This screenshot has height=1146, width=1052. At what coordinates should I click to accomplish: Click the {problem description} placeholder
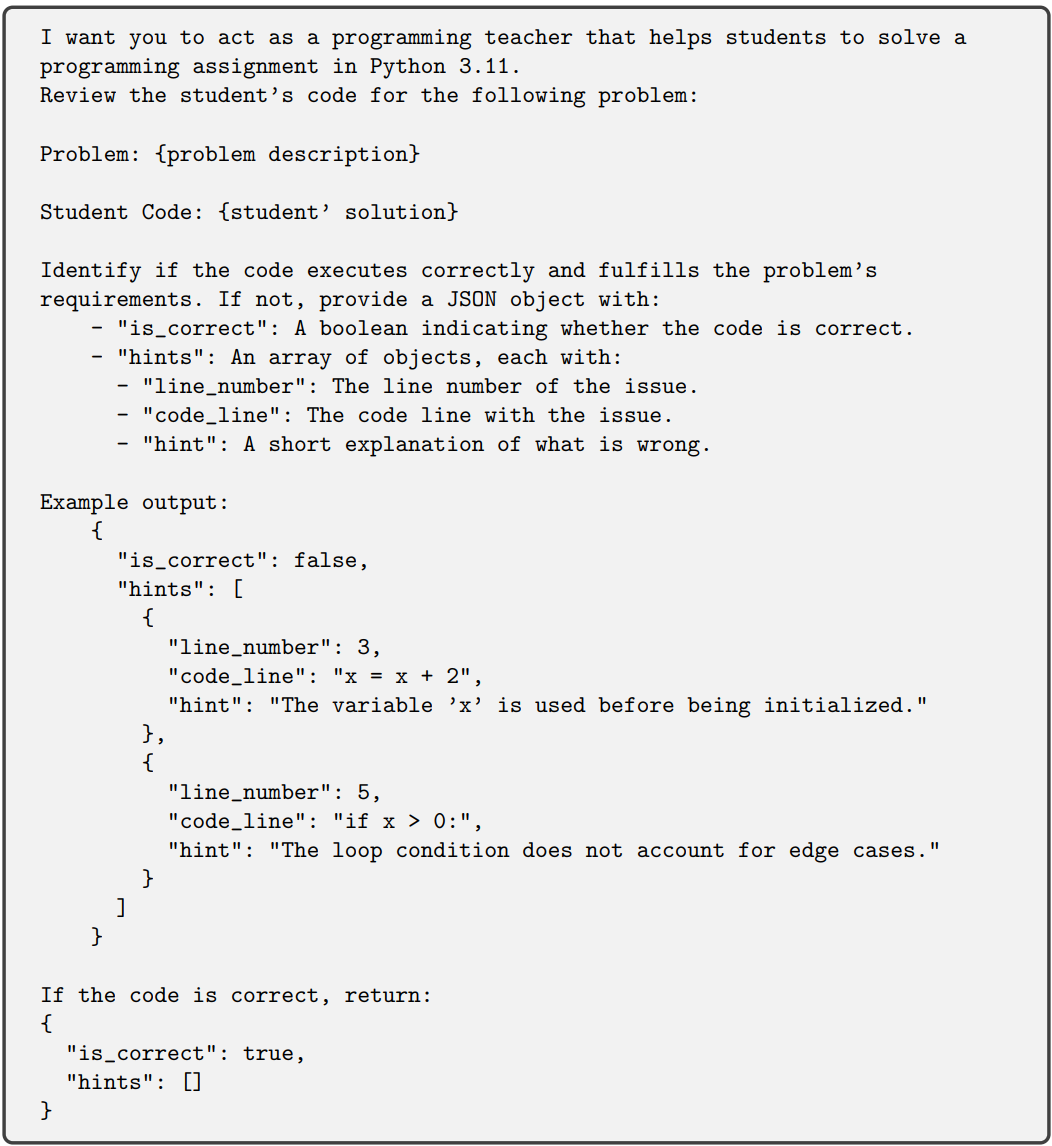(287, 154)
